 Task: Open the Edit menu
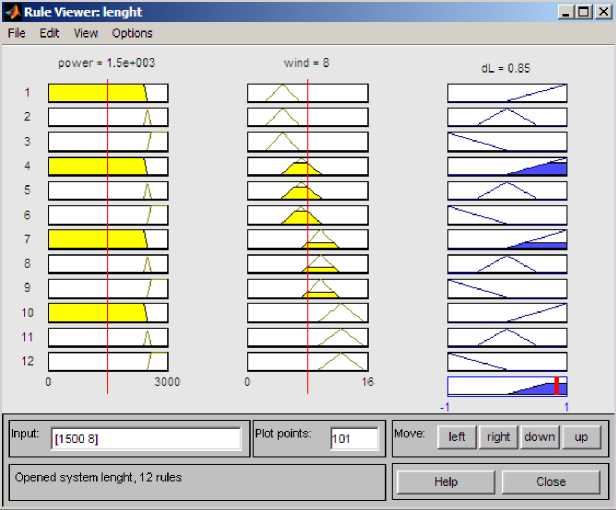pos(50,33)
